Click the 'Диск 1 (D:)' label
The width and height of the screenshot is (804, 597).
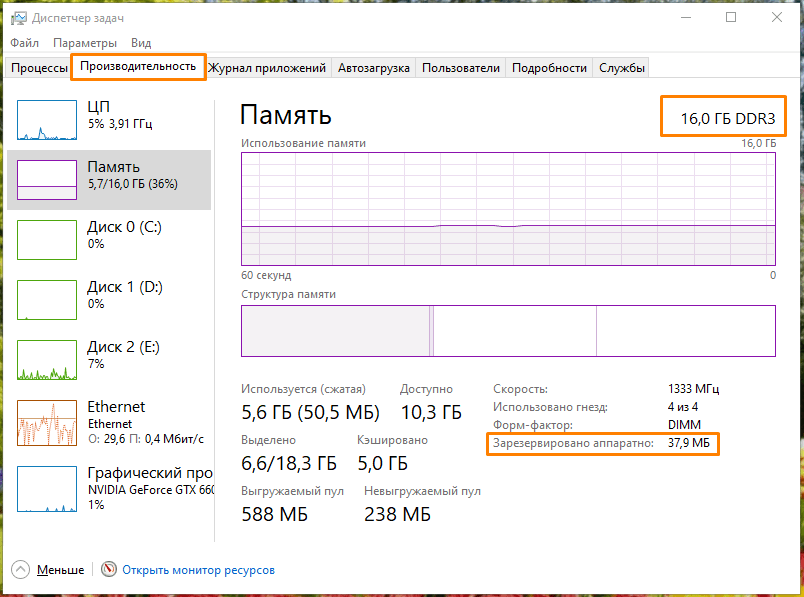[125, 287]
